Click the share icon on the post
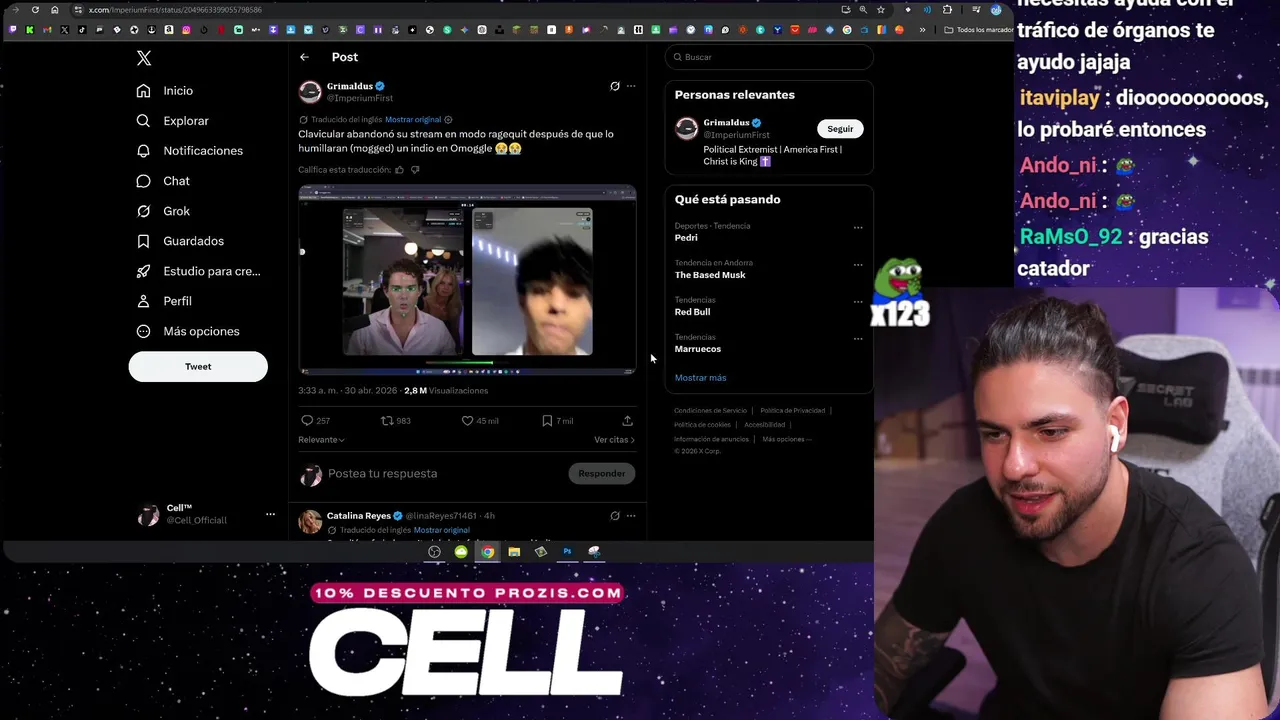1280x720 pixels. [x=627, y=421]
